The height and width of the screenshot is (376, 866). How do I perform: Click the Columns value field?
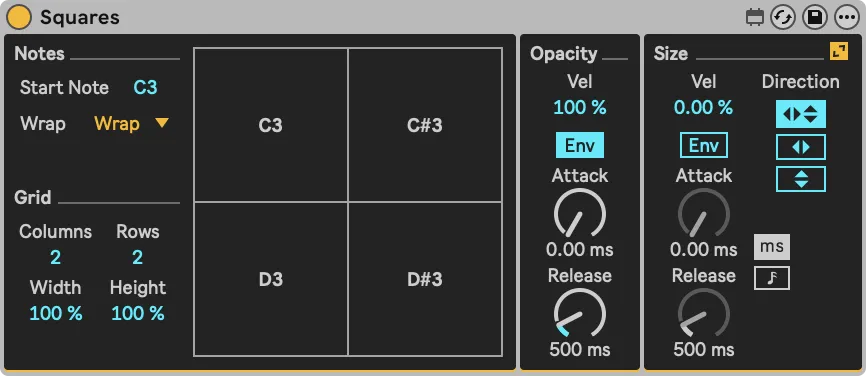(55, 257)
